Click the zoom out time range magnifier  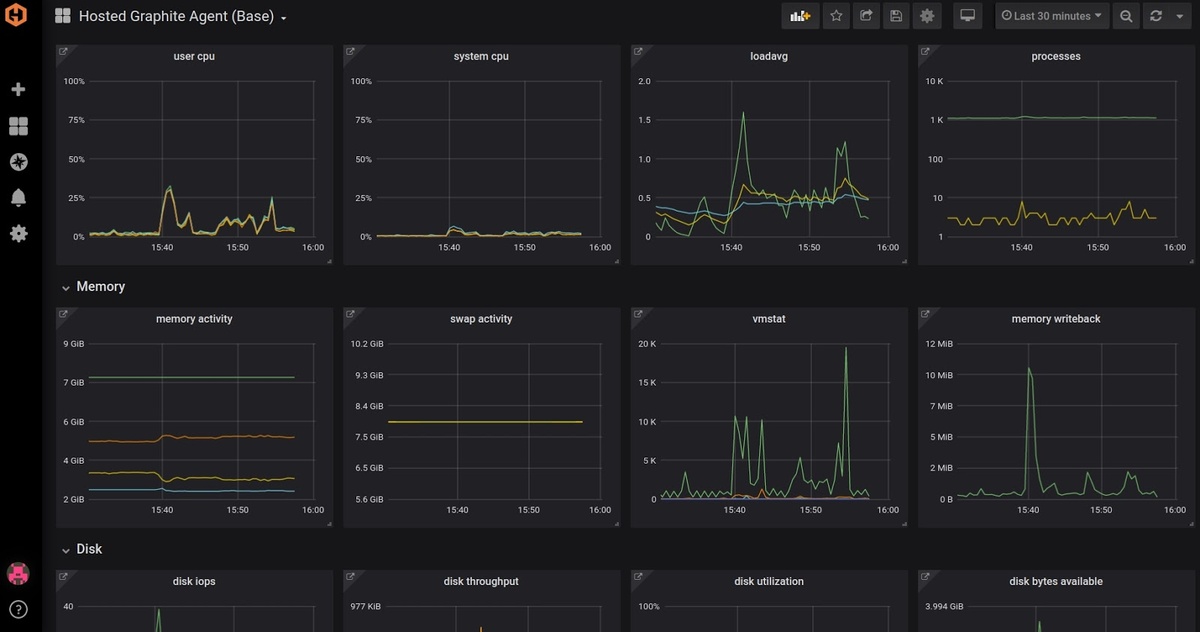pyautogui.click(x=1126, y=16)
